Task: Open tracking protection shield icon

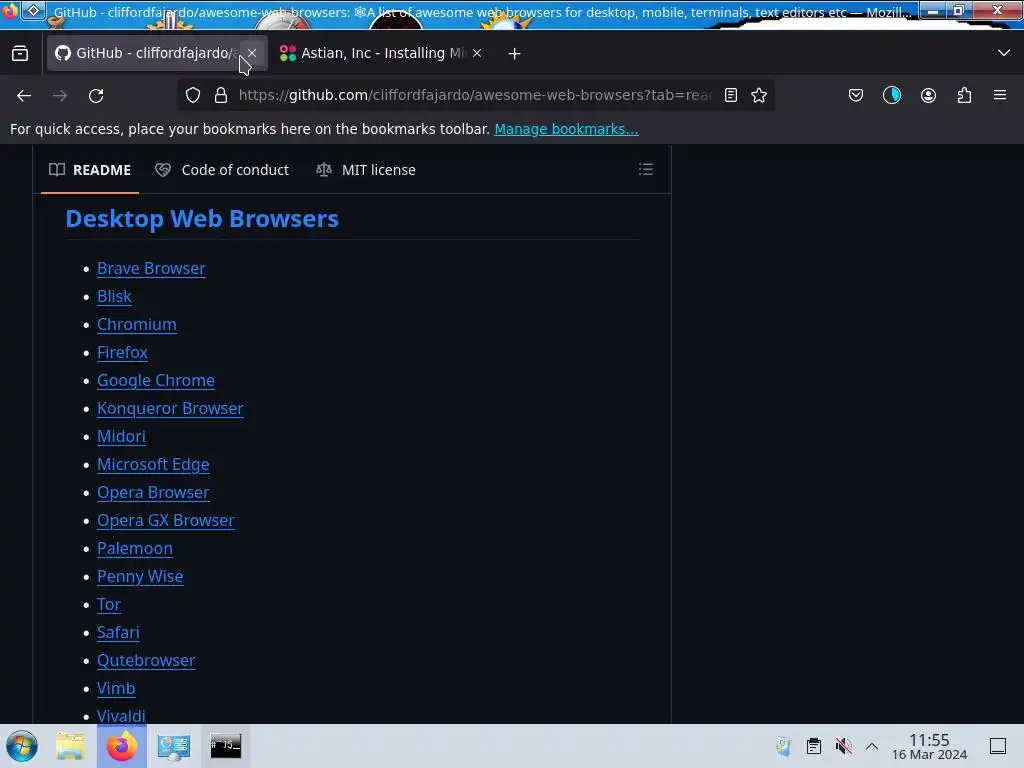Action: (x=193, y=95)
